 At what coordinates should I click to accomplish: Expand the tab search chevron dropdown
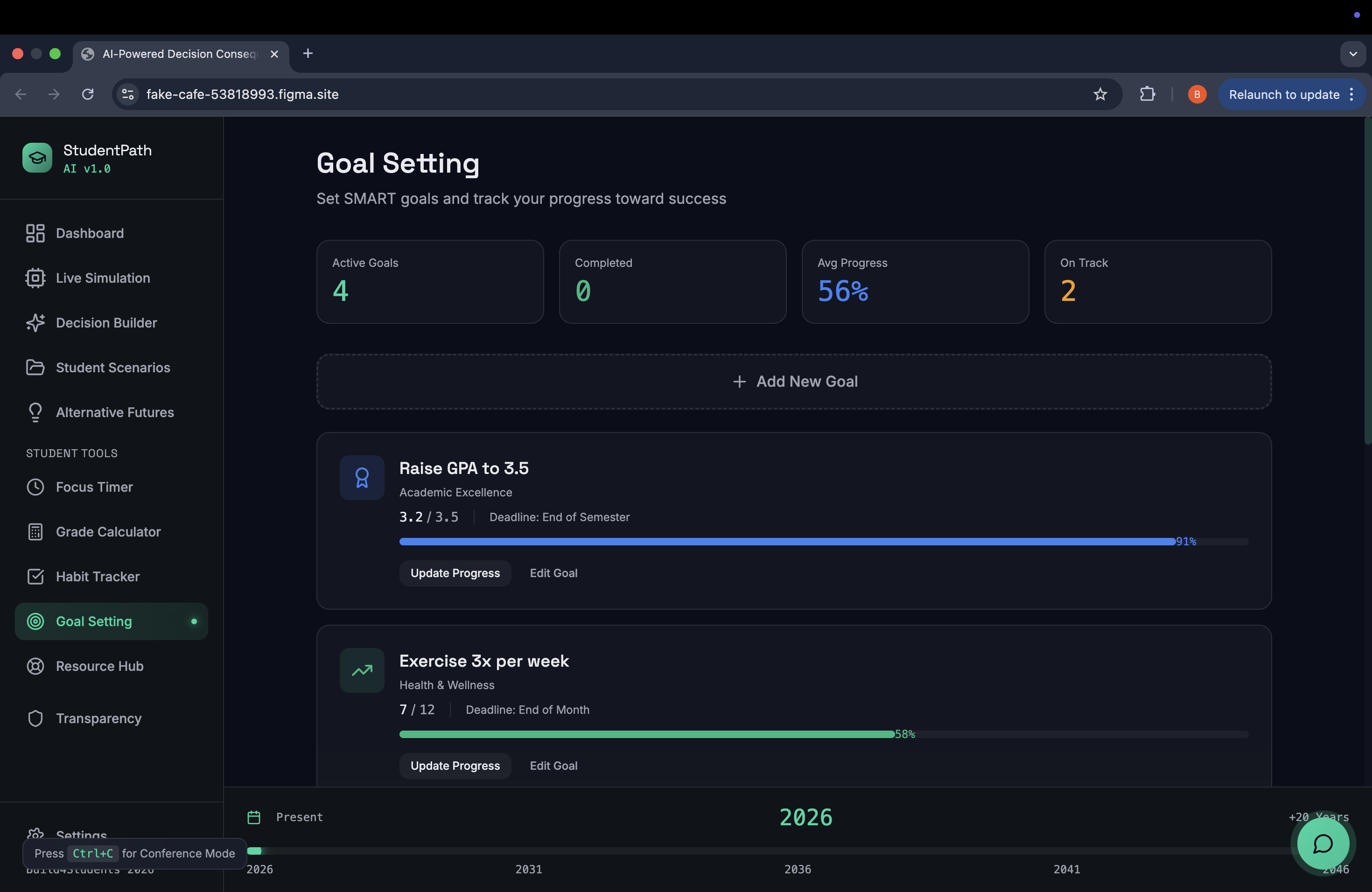(1352, 54)
